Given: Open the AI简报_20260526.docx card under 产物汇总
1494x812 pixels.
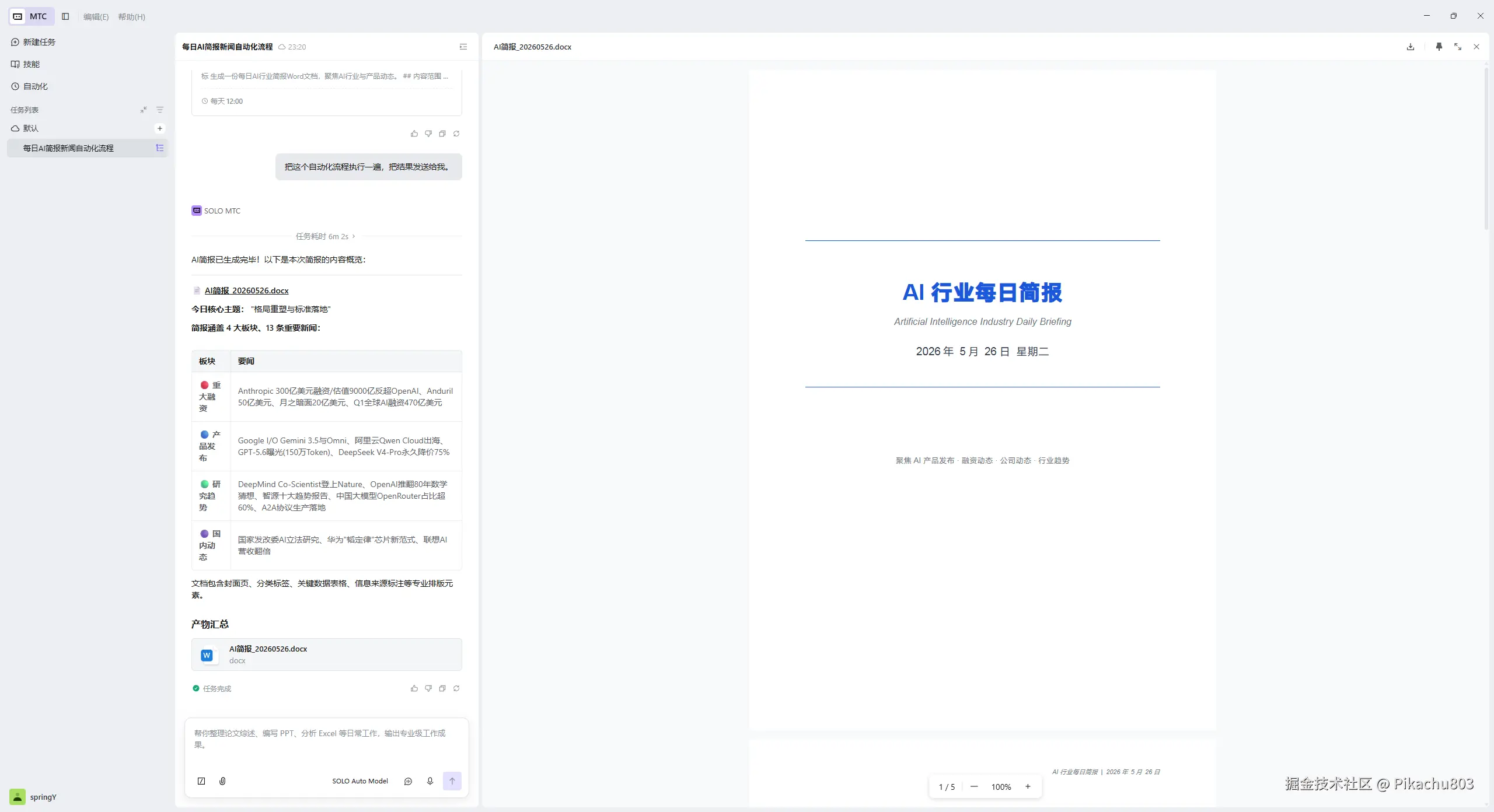Looking at the screenshot, I should click(x=327, y=654).
